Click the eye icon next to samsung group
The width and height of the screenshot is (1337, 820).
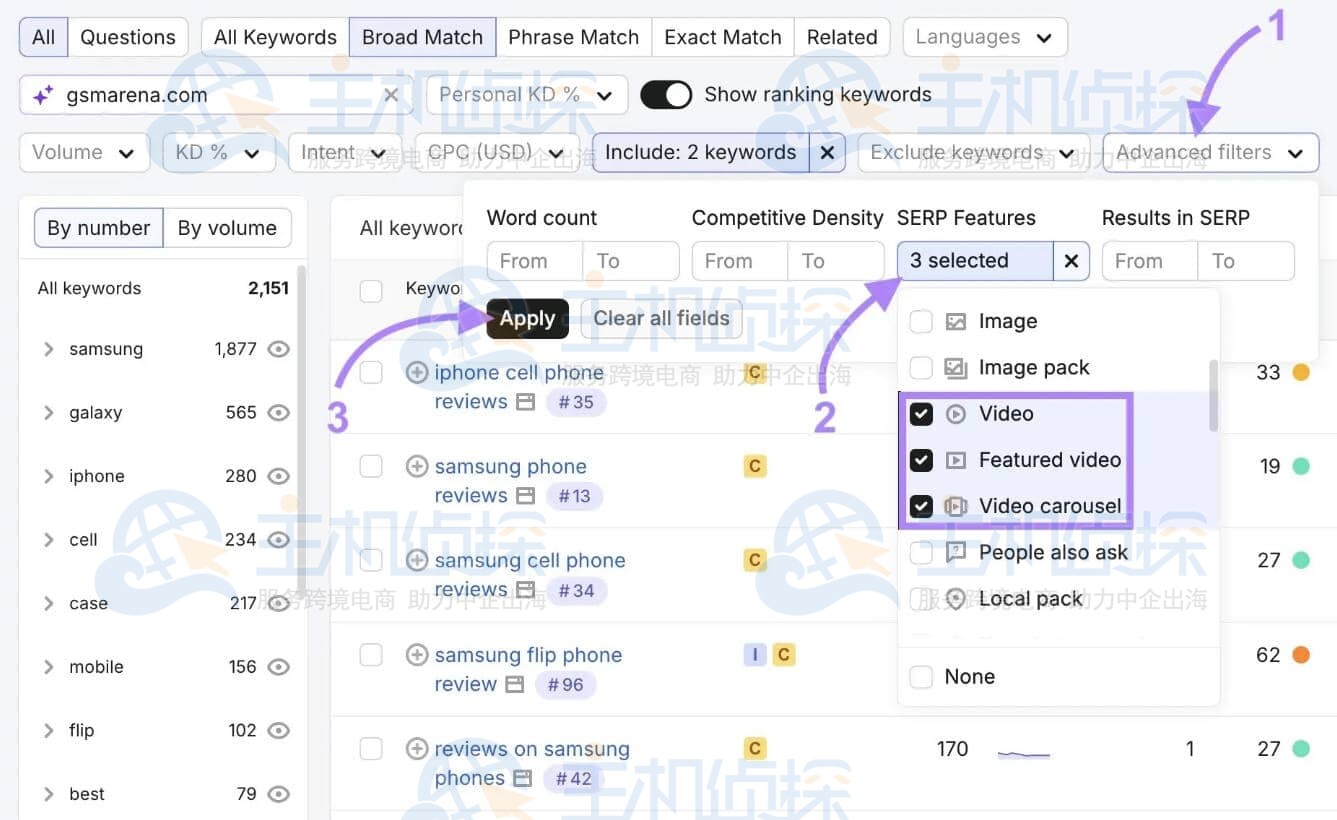click(279, 349)
